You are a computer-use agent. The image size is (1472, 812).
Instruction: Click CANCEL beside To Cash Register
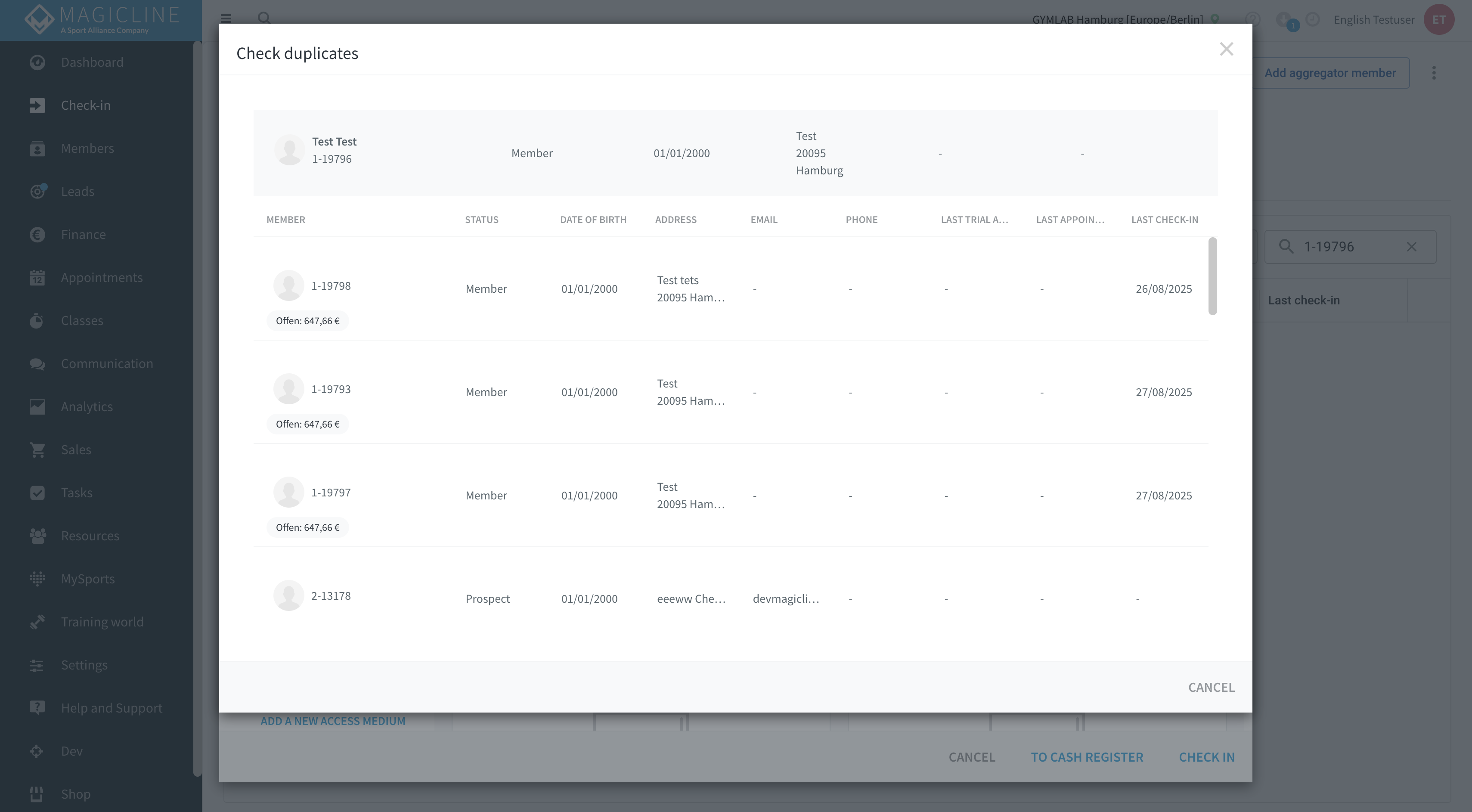pos(971,756)
